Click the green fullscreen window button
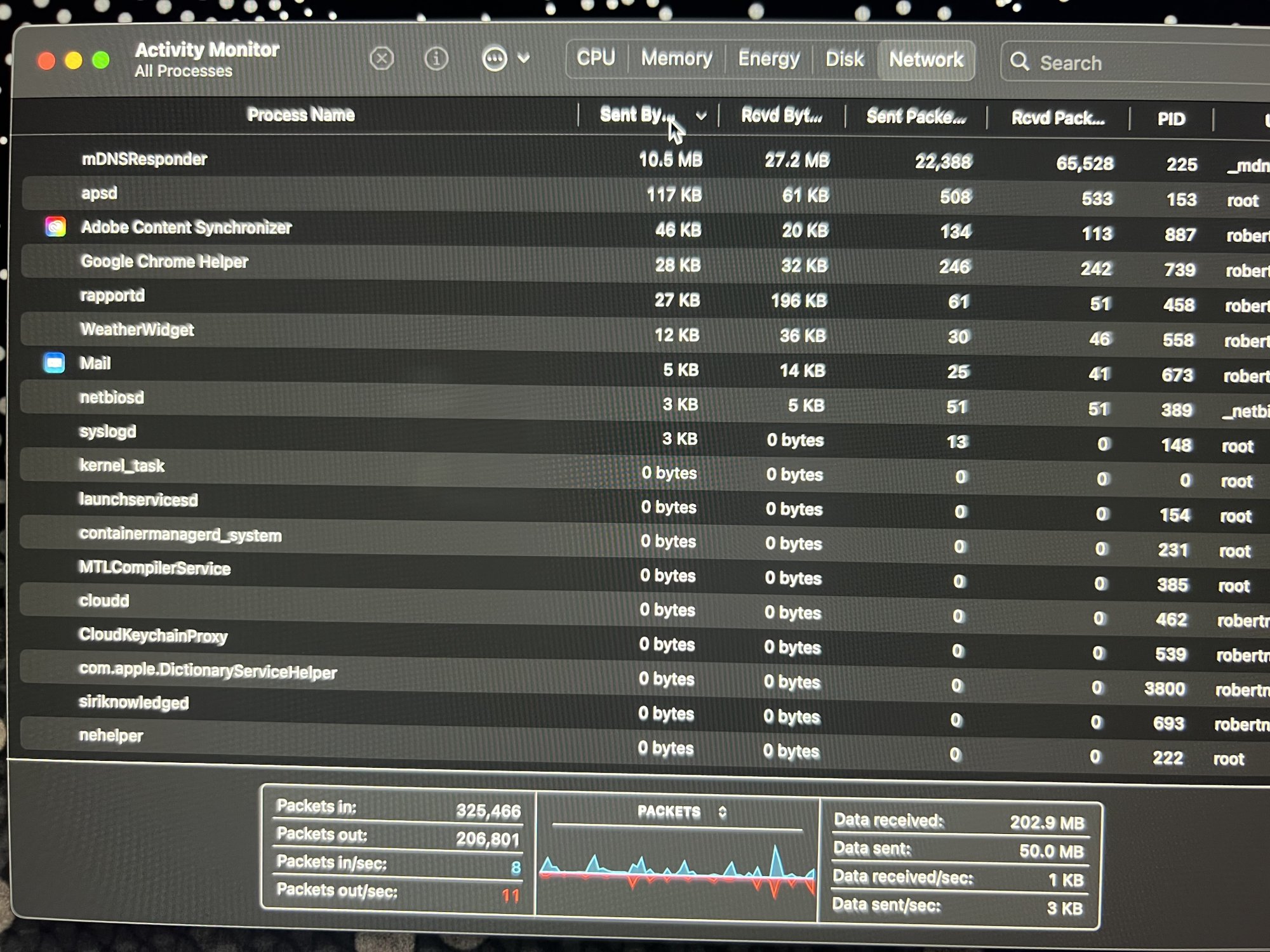The image size is (1270, 952). click(101, 60)
